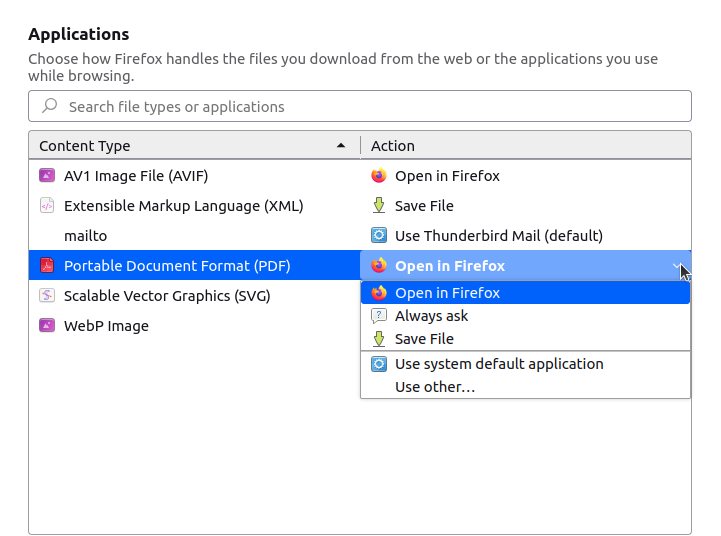The width and height of the screenshot is (721, 536).
Task: Toggle Content Type column sort arrow
Action: (x=343, y=146)
